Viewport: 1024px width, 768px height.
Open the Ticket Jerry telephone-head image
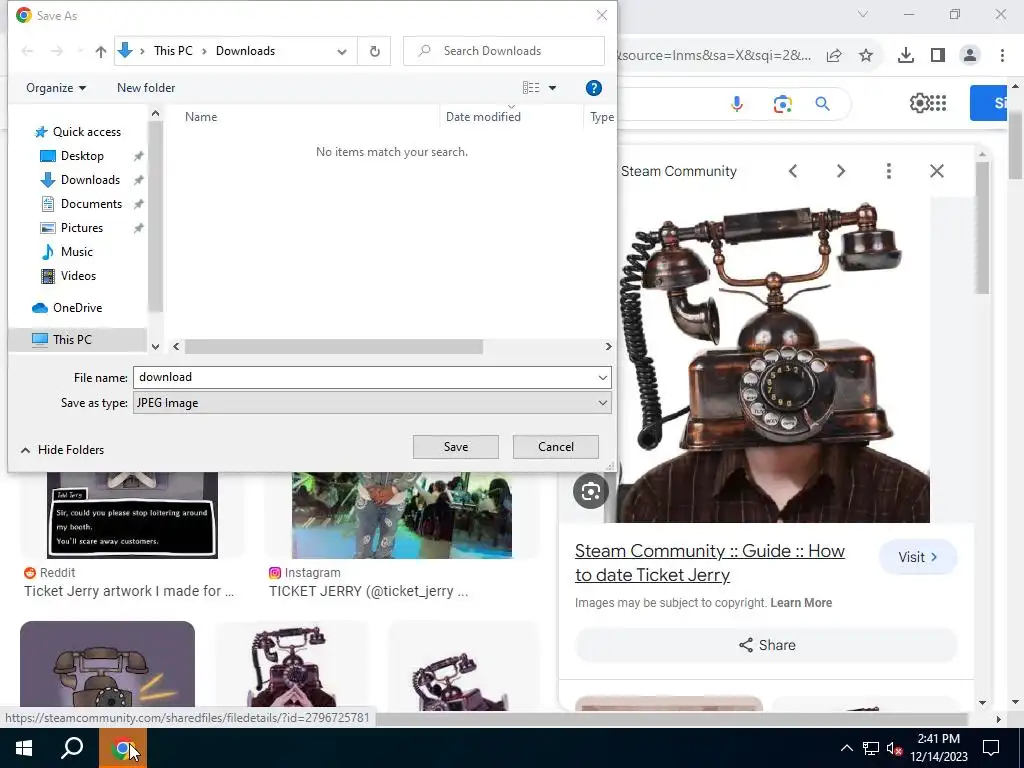(x=774, y=360)
